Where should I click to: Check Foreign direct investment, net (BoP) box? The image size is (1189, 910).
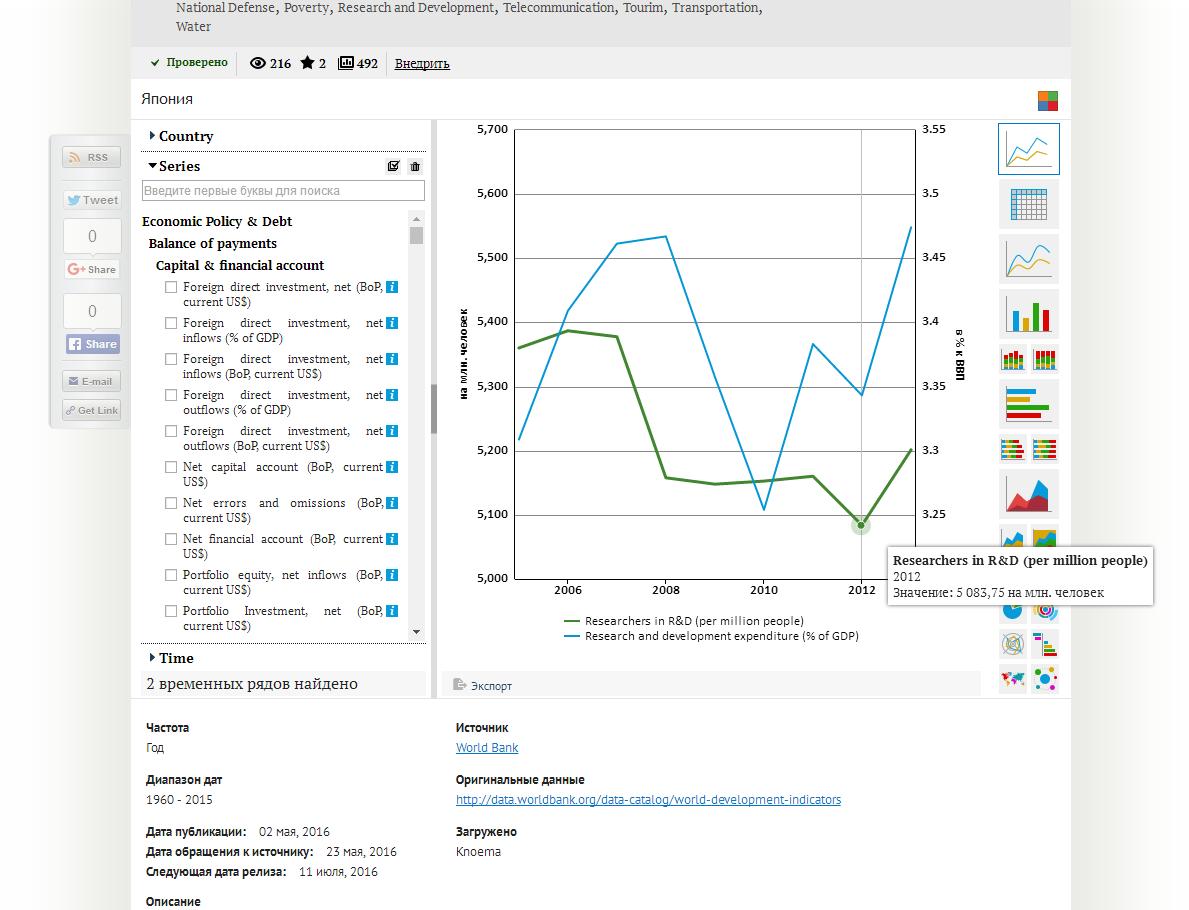[171, 287]
